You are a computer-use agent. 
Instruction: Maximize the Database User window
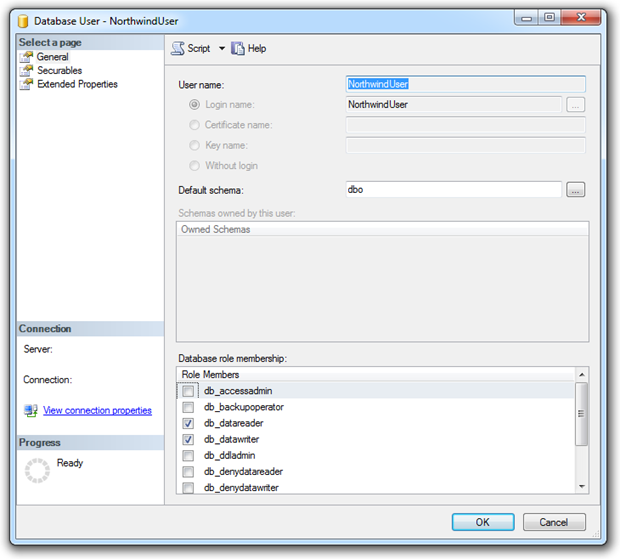549,18
